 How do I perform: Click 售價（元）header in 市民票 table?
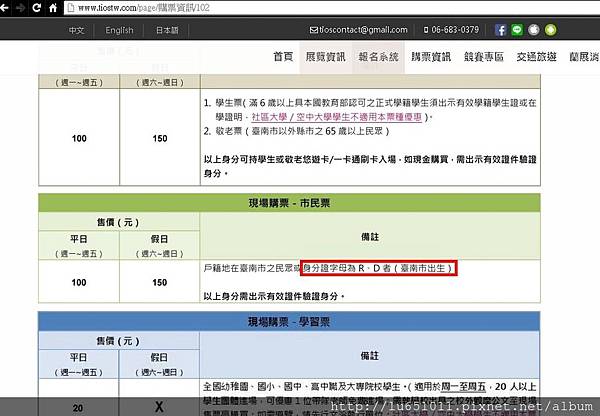tap(118, 222)
